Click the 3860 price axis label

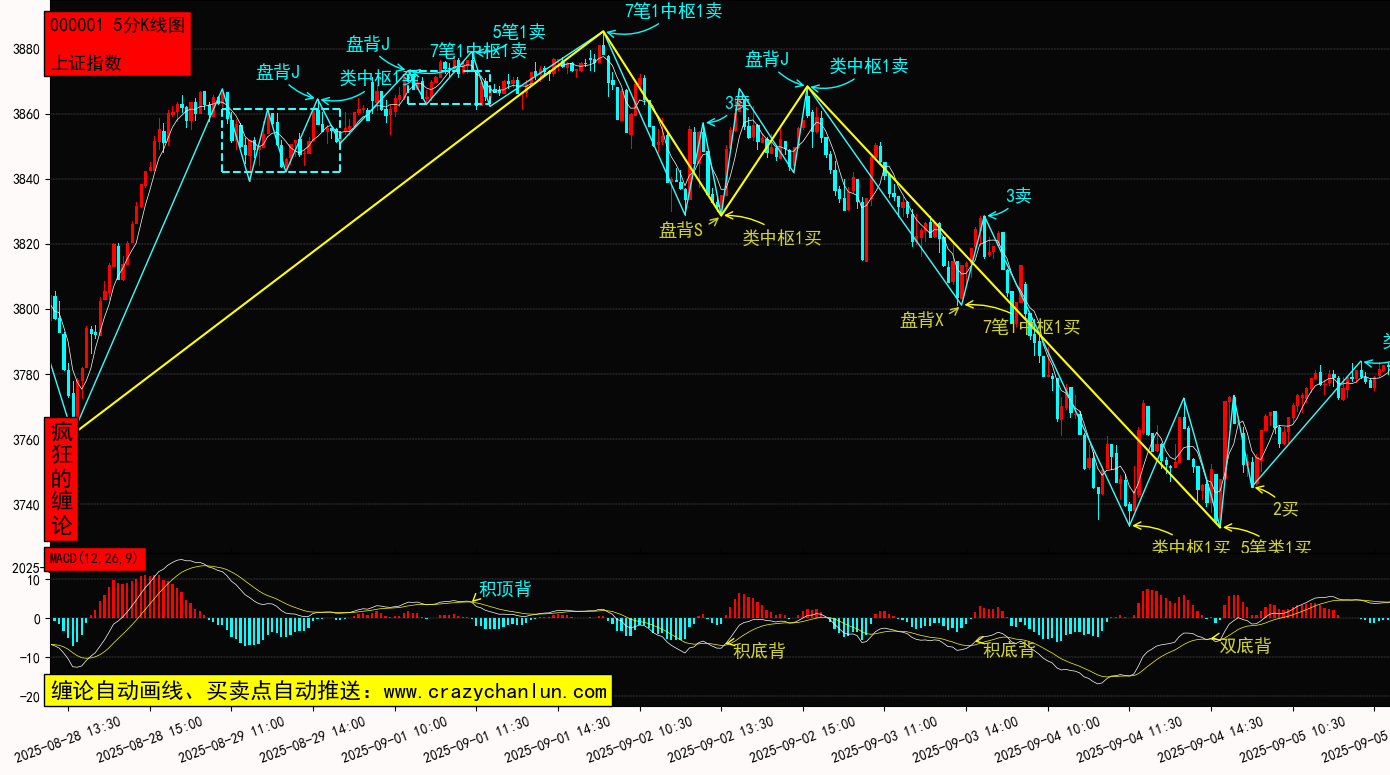25,115
